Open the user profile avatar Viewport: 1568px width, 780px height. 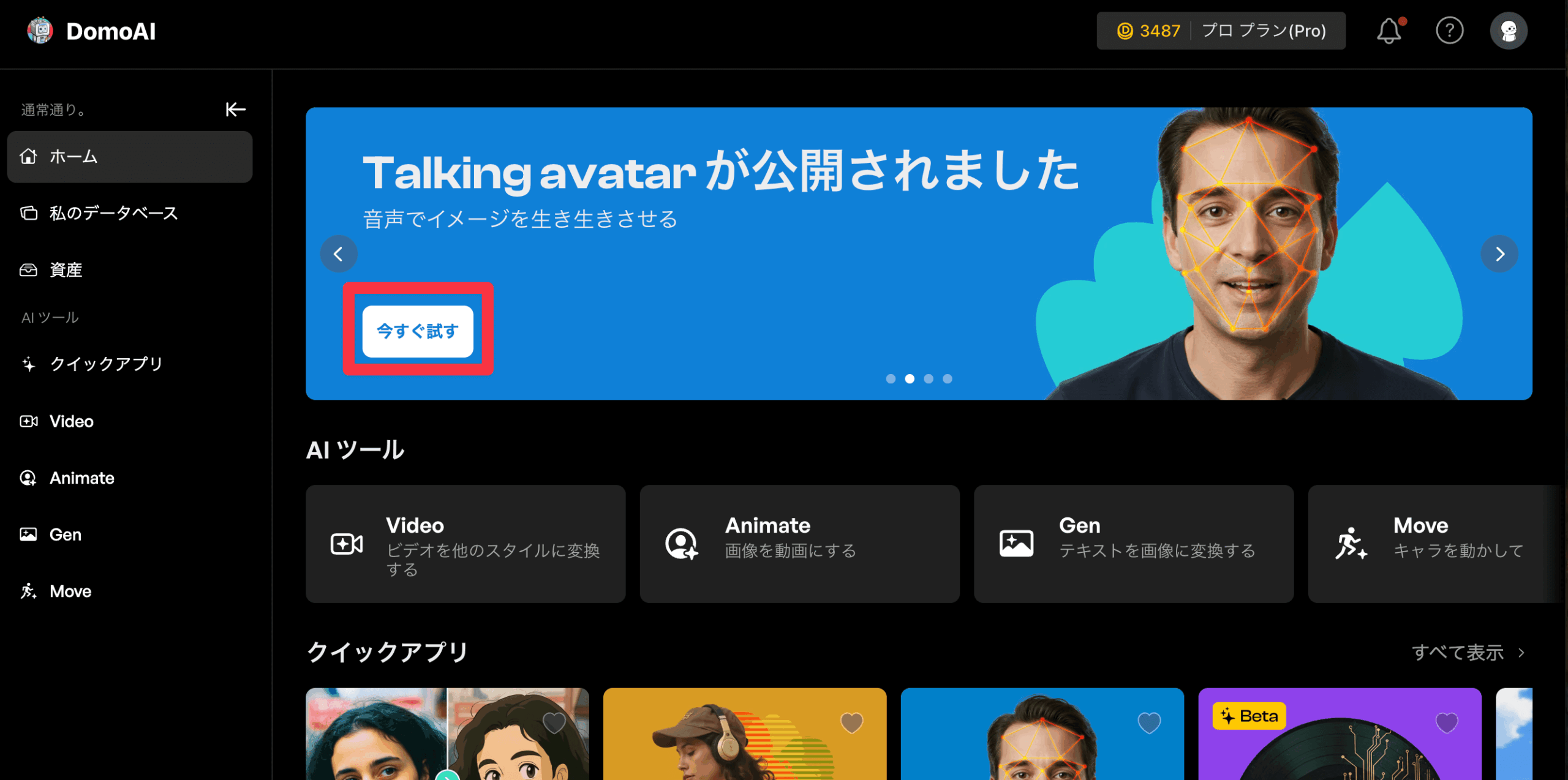click(1508, 31)
